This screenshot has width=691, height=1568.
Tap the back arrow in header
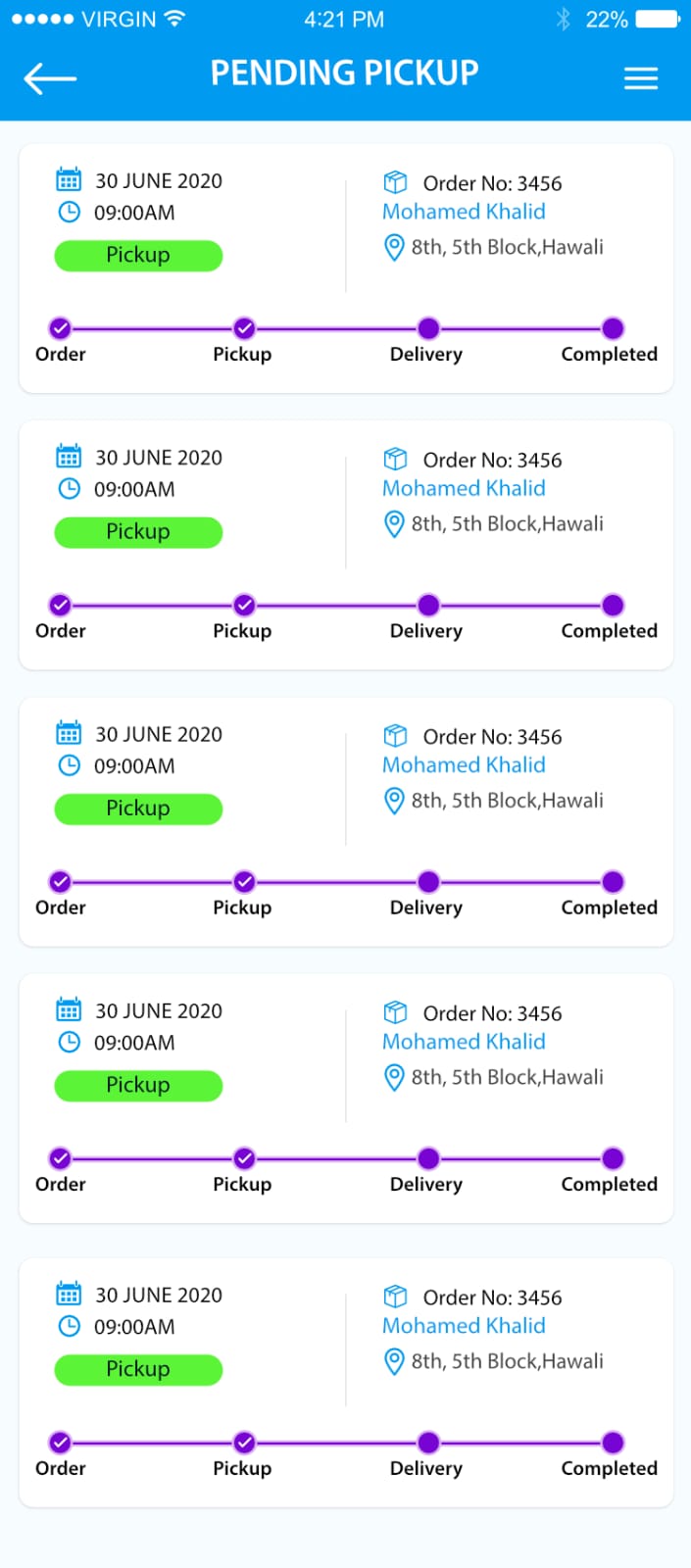click(x=50, y=78)
